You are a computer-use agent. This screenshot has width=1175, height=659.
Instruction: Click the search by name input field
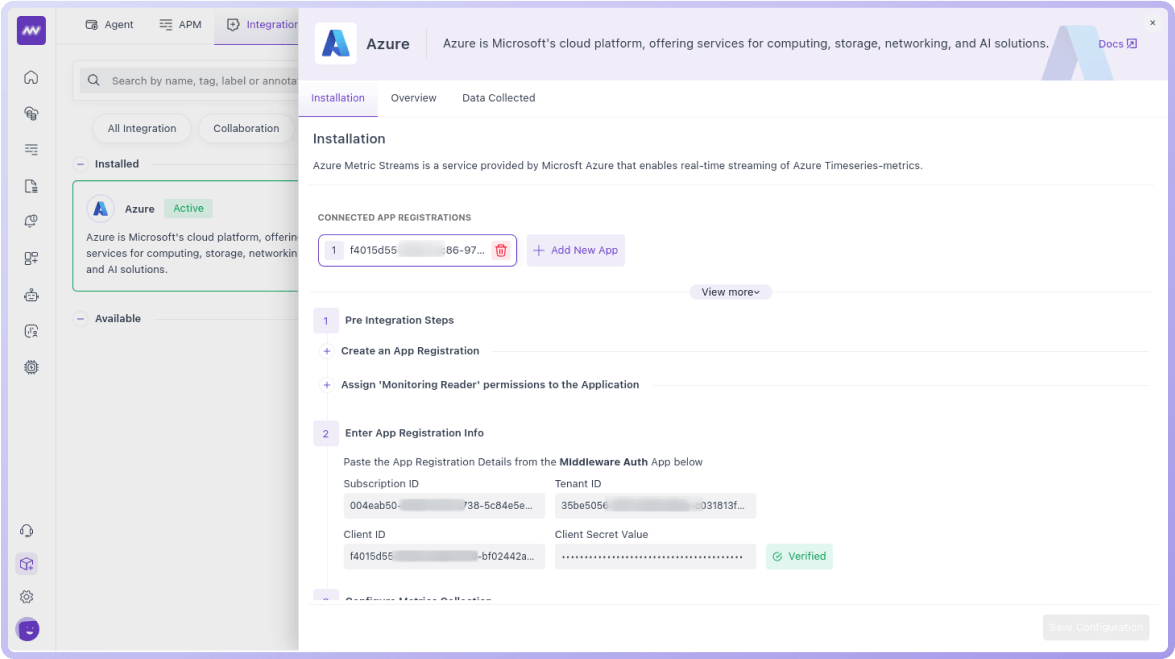pyautogui.click(x=187, y=80)
